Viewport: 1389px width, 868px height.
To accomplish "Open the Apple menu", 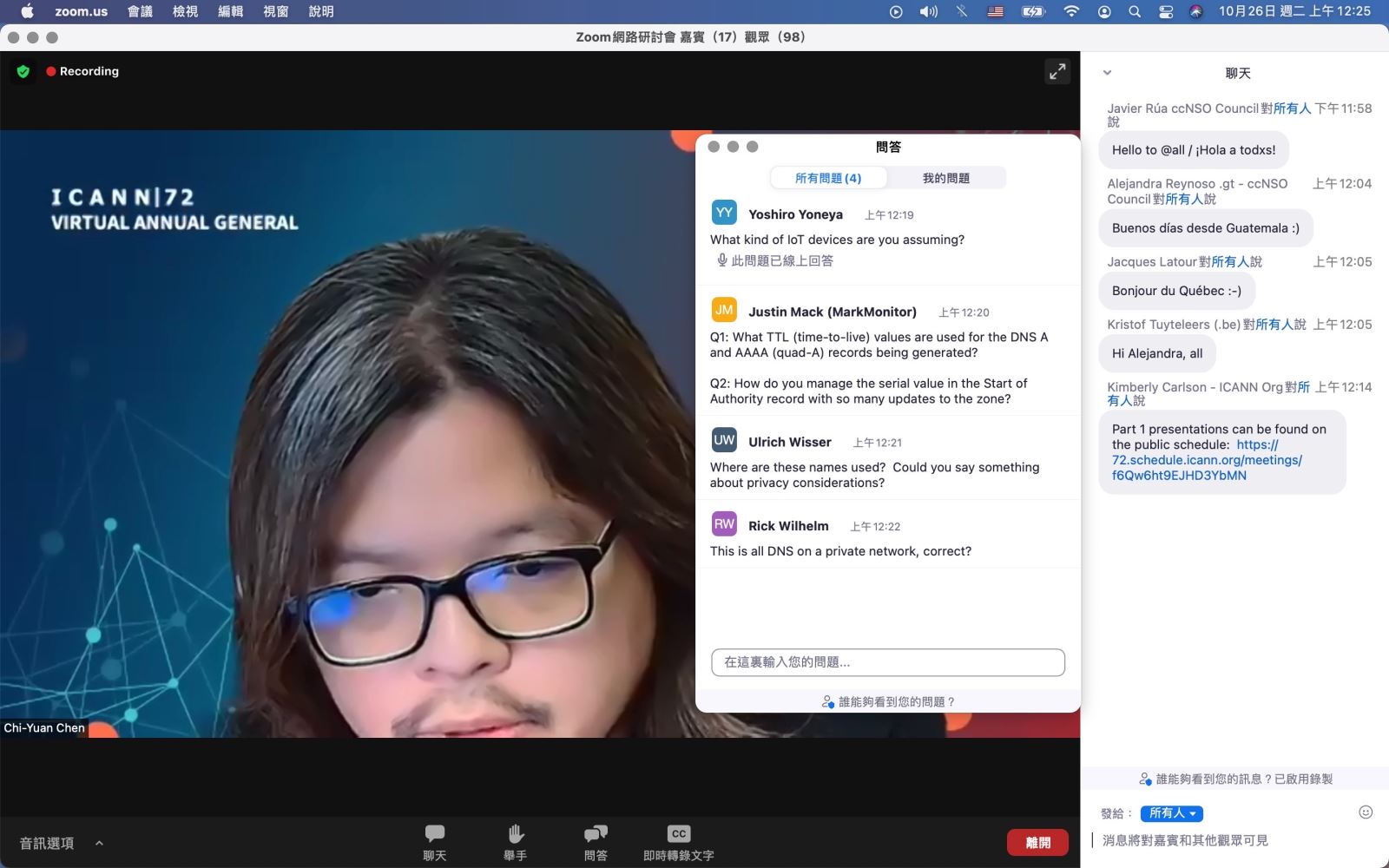I will pyautogui.click(x=27, y=11).
